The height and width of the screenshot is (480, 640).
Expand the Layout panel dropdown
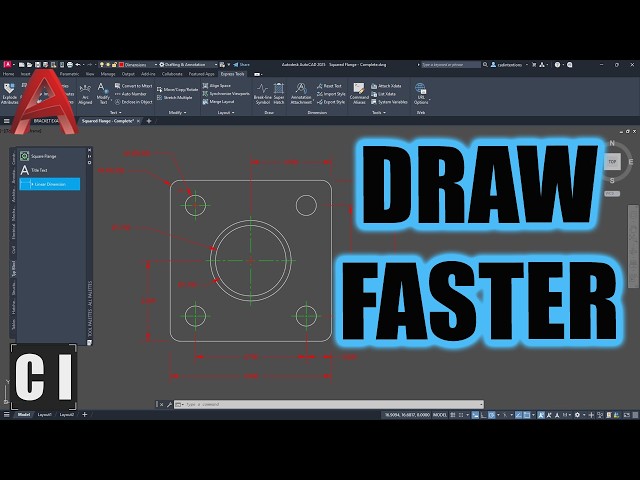click(226, 112)
